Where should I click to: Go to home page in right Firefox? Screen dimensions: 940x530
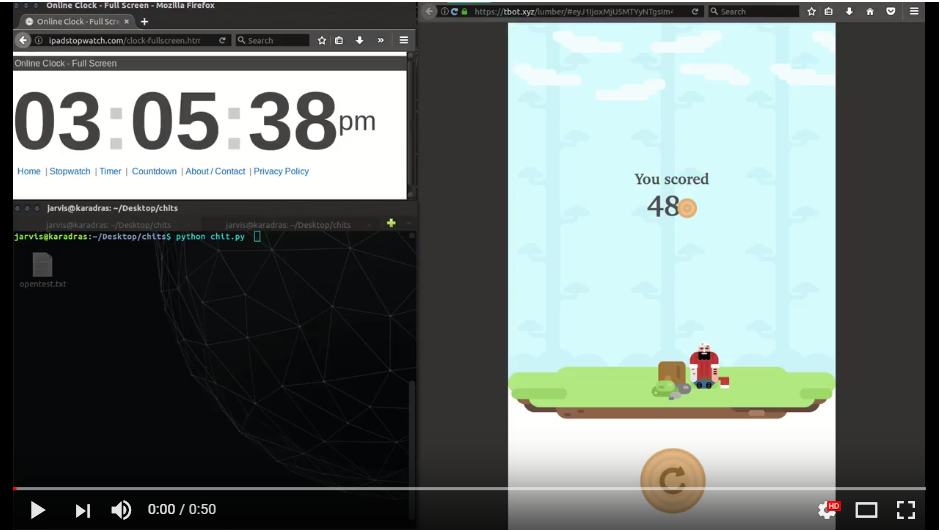870,11
